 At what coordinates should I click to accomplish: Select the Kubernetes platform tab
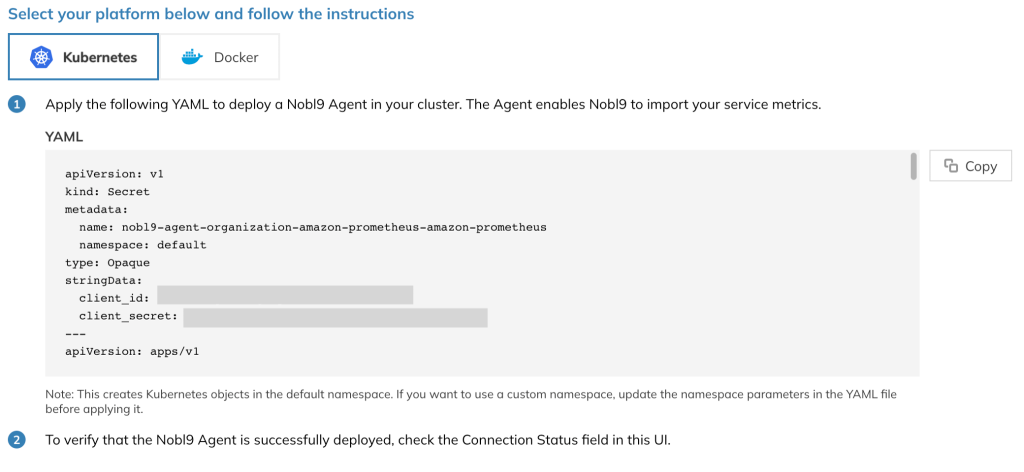click(83, 57)
